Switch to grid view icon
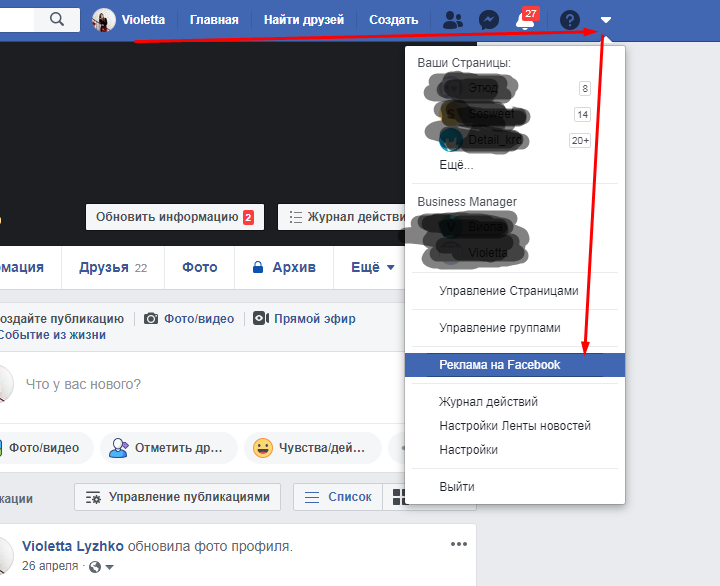 click(399, 497)
